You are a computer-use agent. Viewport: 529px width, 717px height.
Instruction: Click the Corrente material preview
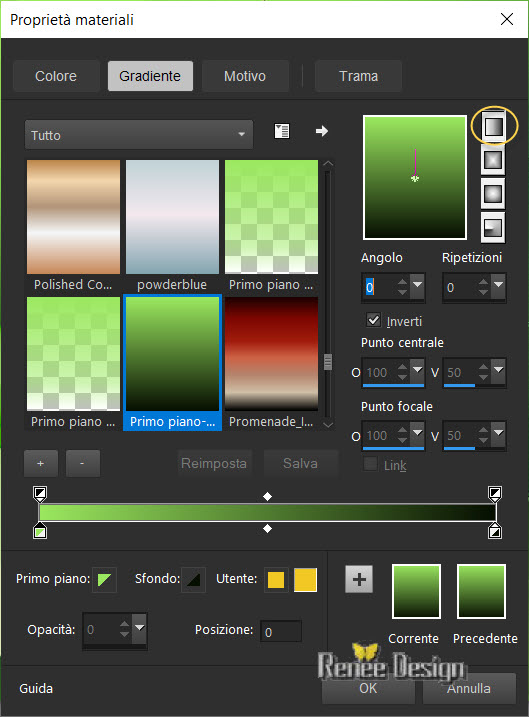417,591
